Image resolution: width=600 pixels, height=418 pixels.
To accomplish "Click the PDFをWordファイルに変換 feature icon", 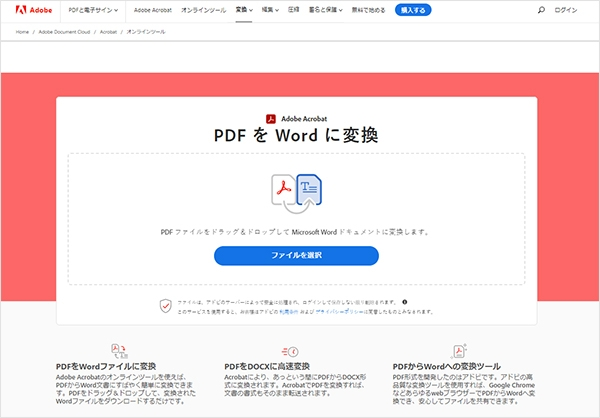I will 119,351.
